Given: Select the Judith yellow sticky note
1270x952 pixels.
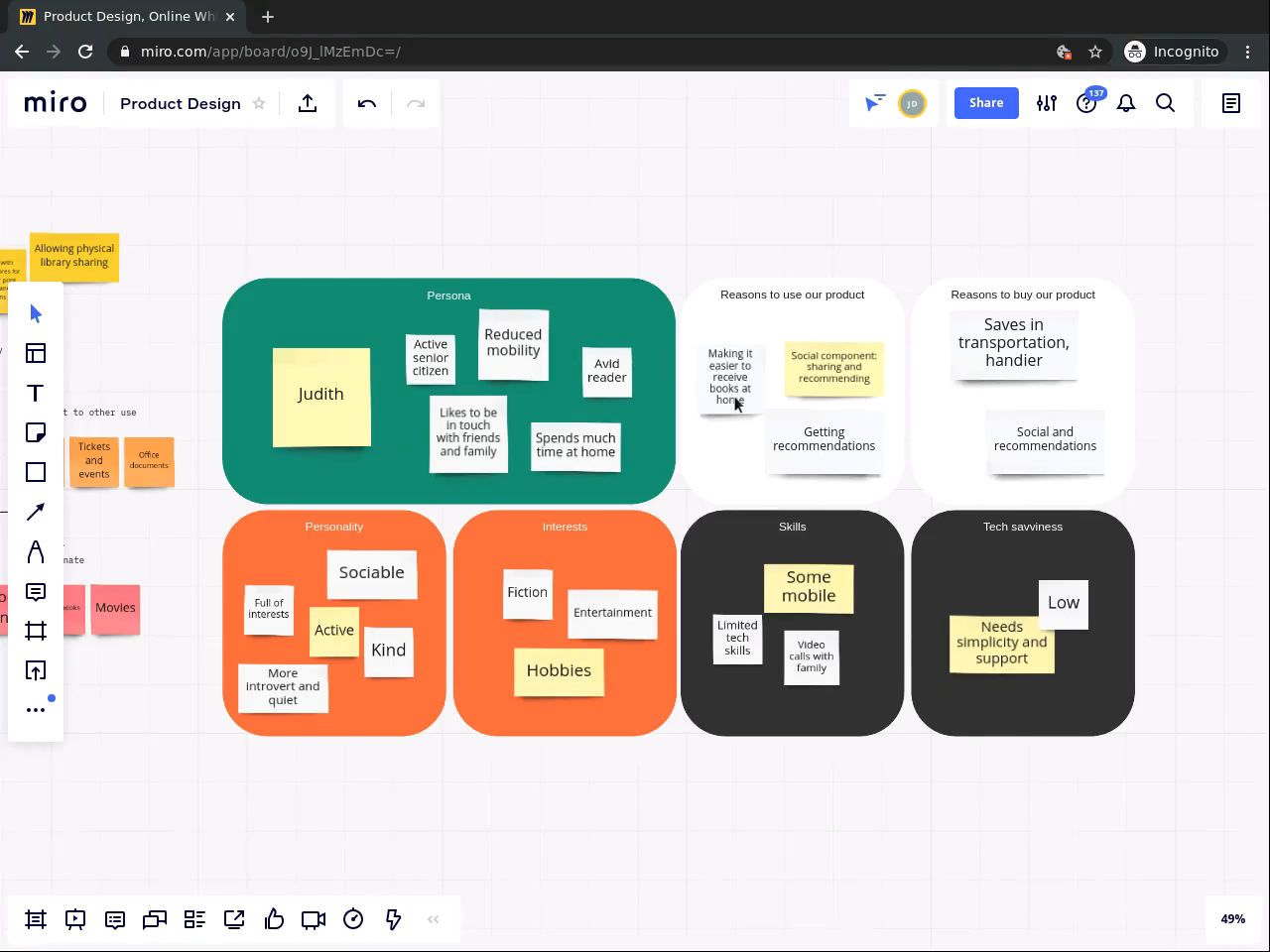Looking at the screenshot, I should [321, 397].
